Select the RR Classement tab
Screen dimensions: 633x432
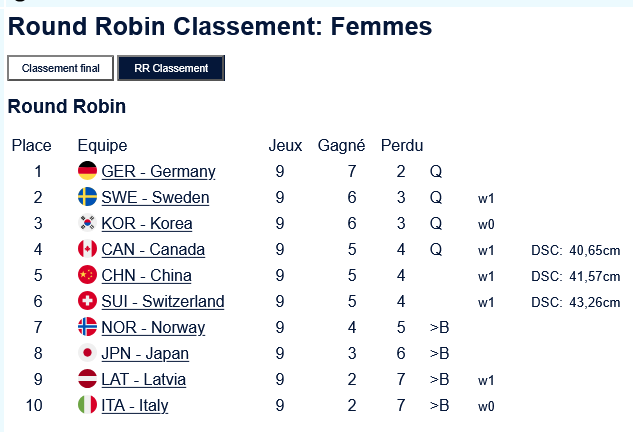point(171,68)
